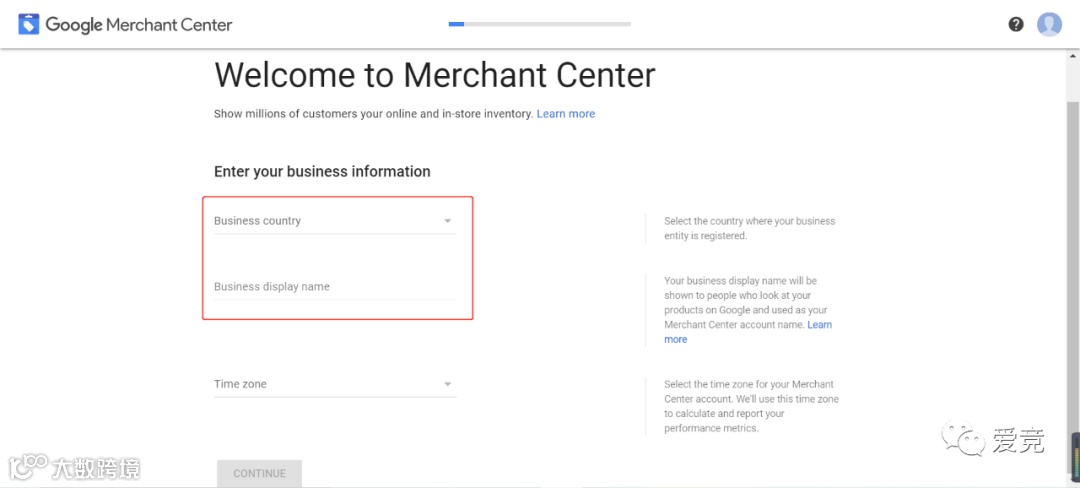Open the help question mark icon
1080x488 pixels.
click(x=1016, y=25)
